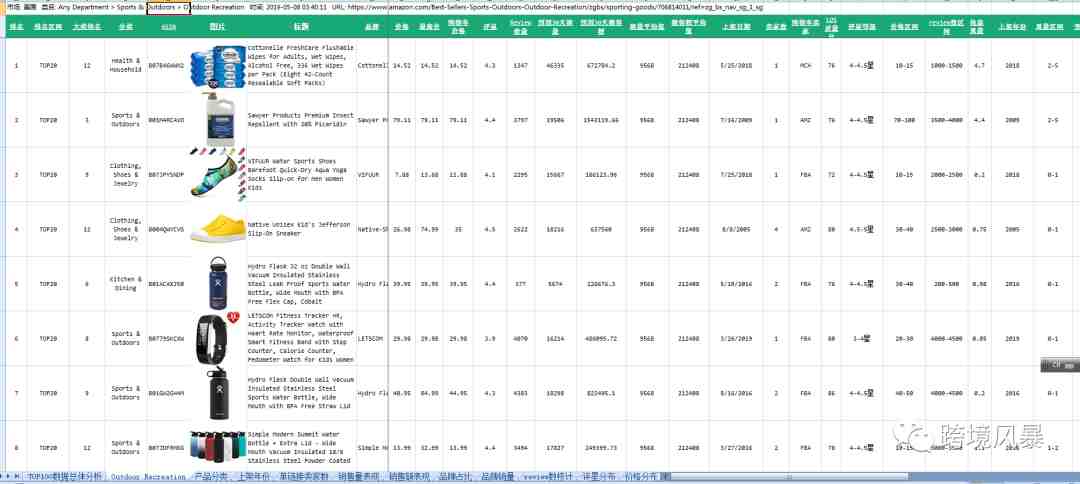Select the 'Native Unisex Kid's Jefferson' title cell
This screenshot has width=1080, height=484.
tap(301, 229)
